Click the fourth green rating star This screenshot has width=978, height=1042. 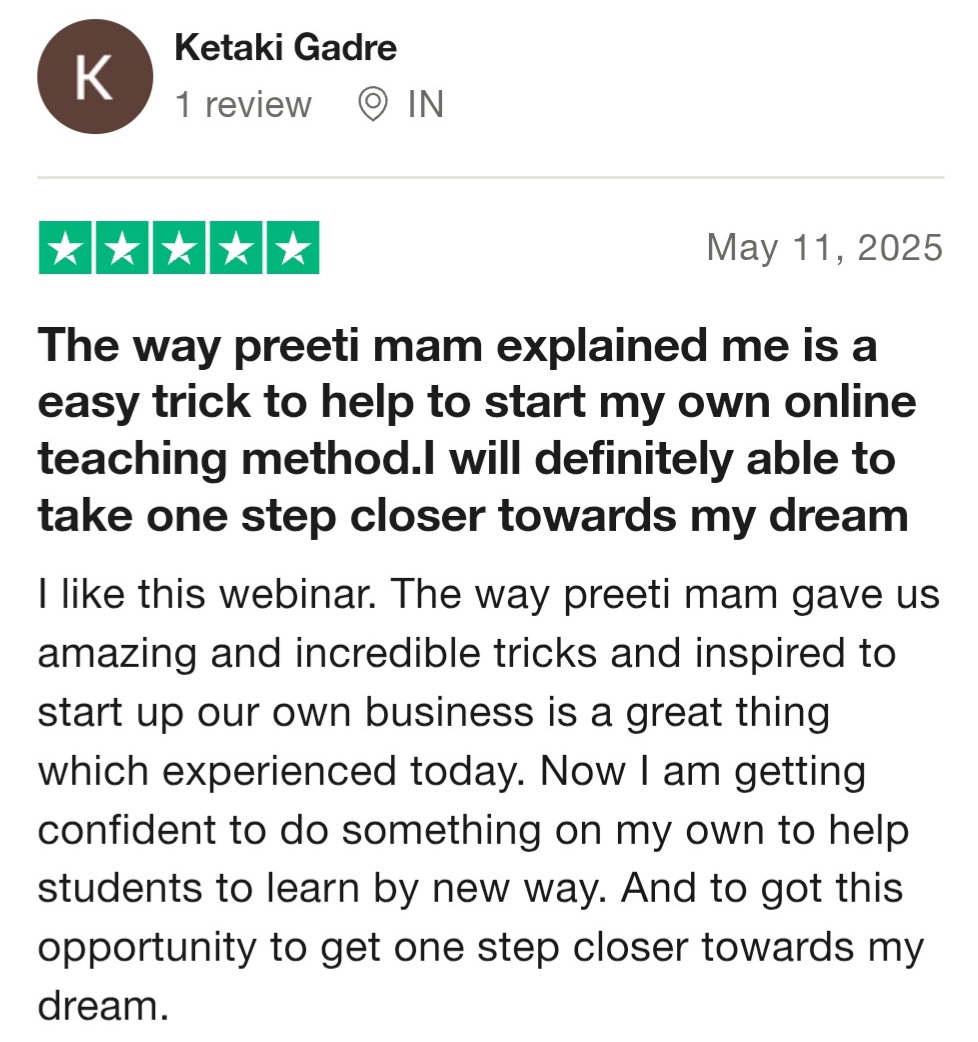[236, 248]
